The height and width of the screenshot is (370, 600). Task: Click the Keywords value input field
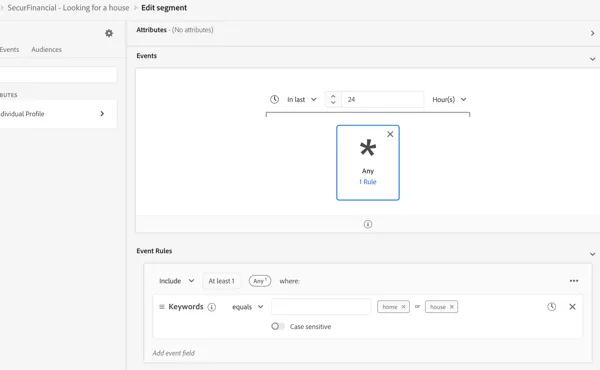tap(321, 307)
